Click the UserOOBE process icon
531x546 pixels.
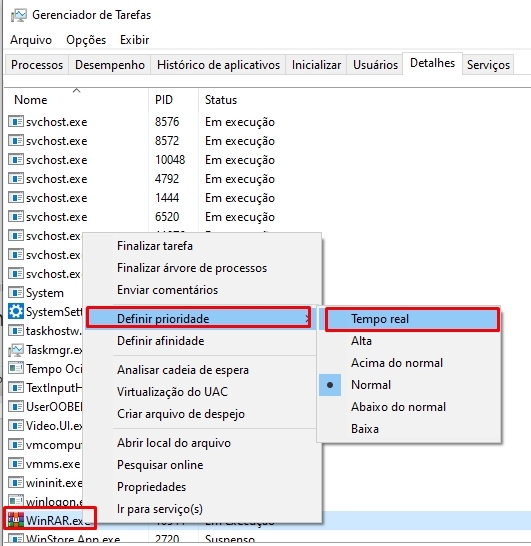16,406
